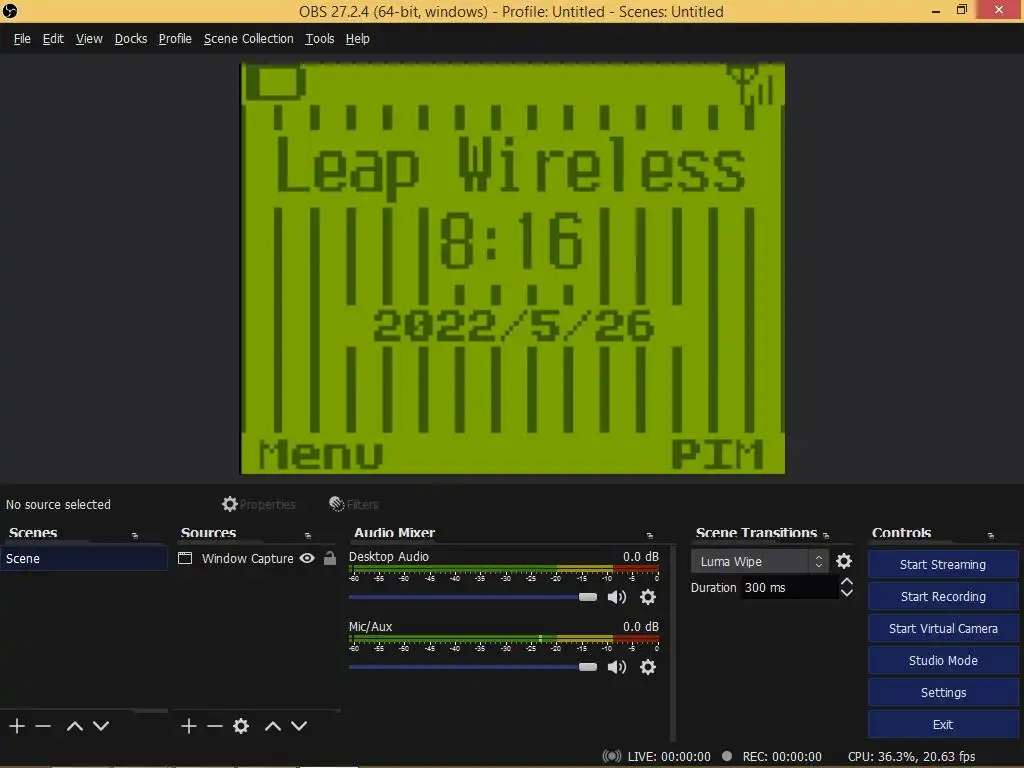The image size is (1024, 768).
Task: Open the Help menu
Action: coord(358,39)
